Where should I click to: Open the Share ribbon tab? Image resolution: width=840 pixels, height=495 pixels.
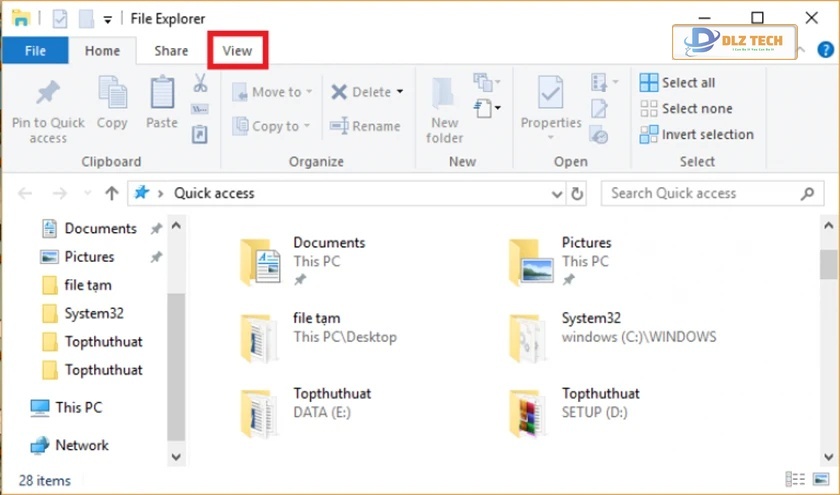pyautogui.click(x=171, y=50)
